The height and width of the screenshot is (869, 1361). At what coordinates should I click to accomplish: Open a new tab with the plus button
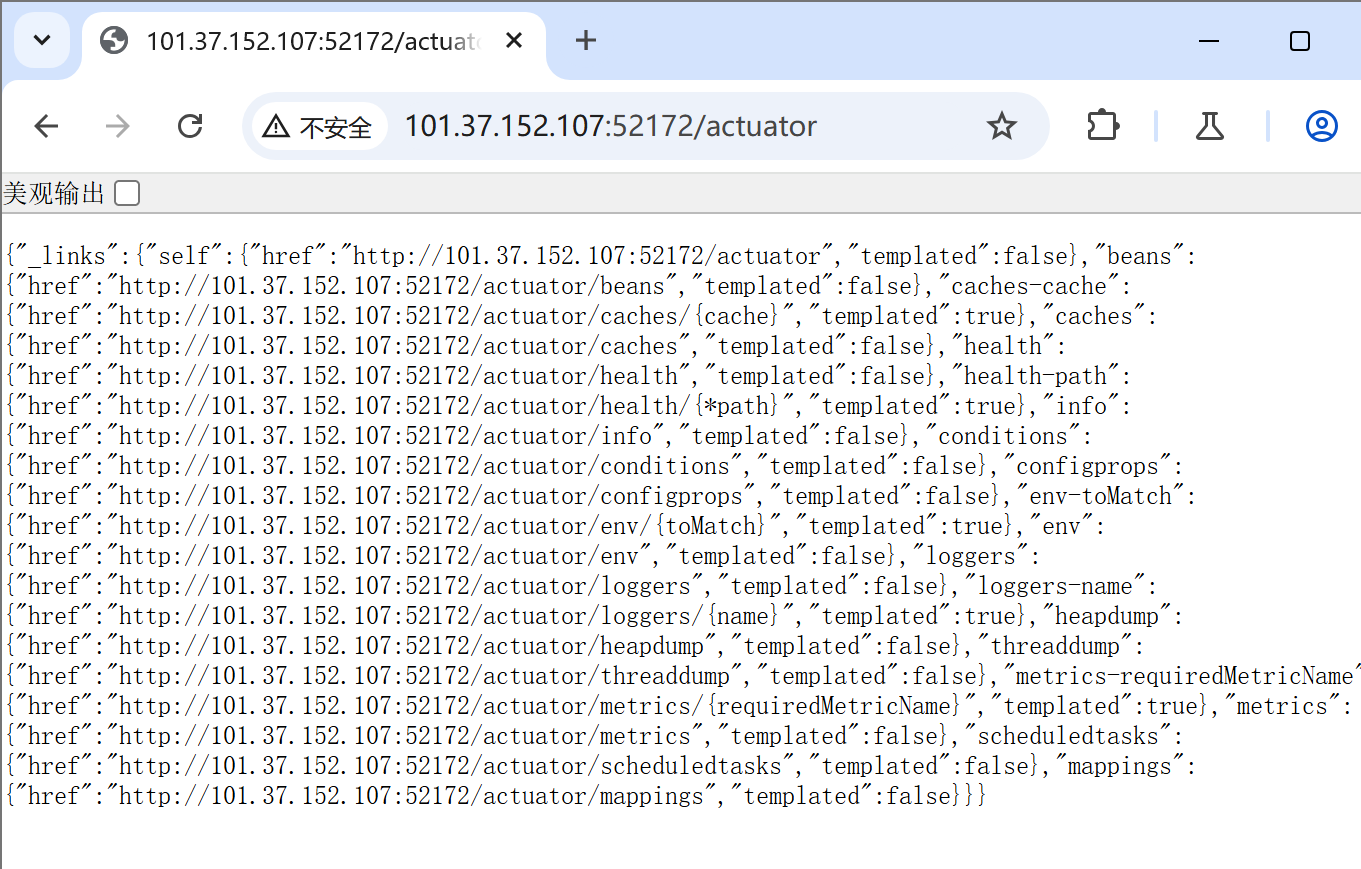tap(585, 41)
